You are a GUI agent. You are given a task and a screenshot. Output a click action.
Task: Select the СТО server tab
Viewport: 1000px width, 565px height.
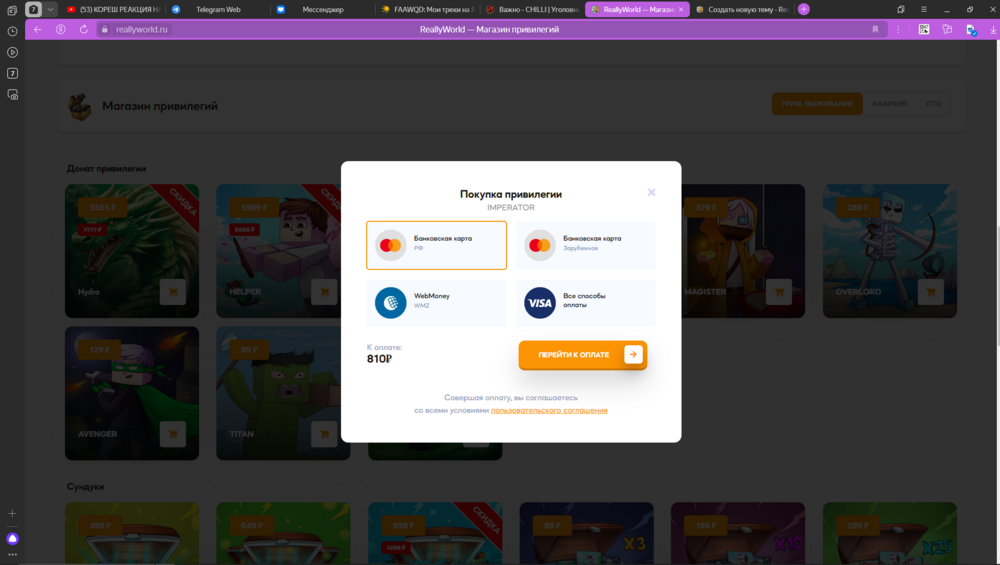pos(934,104)
